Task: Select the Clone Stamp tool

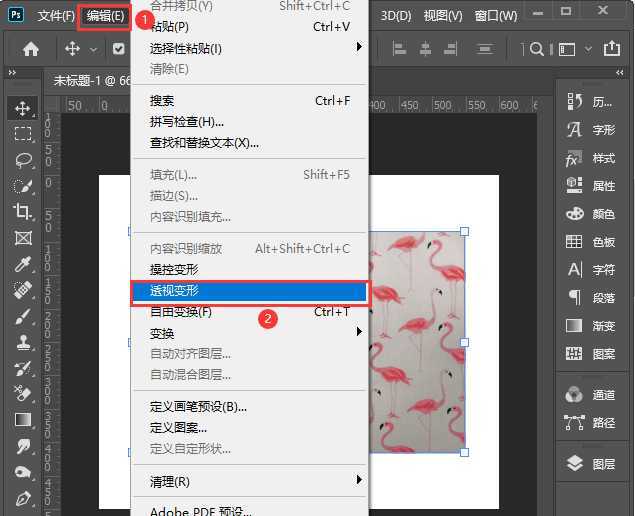Action: click(22, 342)
